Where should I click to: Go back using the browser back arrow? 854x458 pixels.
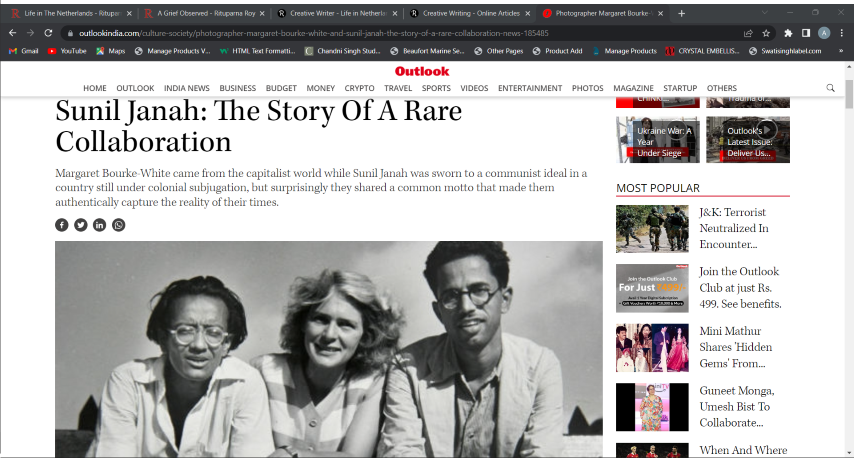tap(13, 33)
